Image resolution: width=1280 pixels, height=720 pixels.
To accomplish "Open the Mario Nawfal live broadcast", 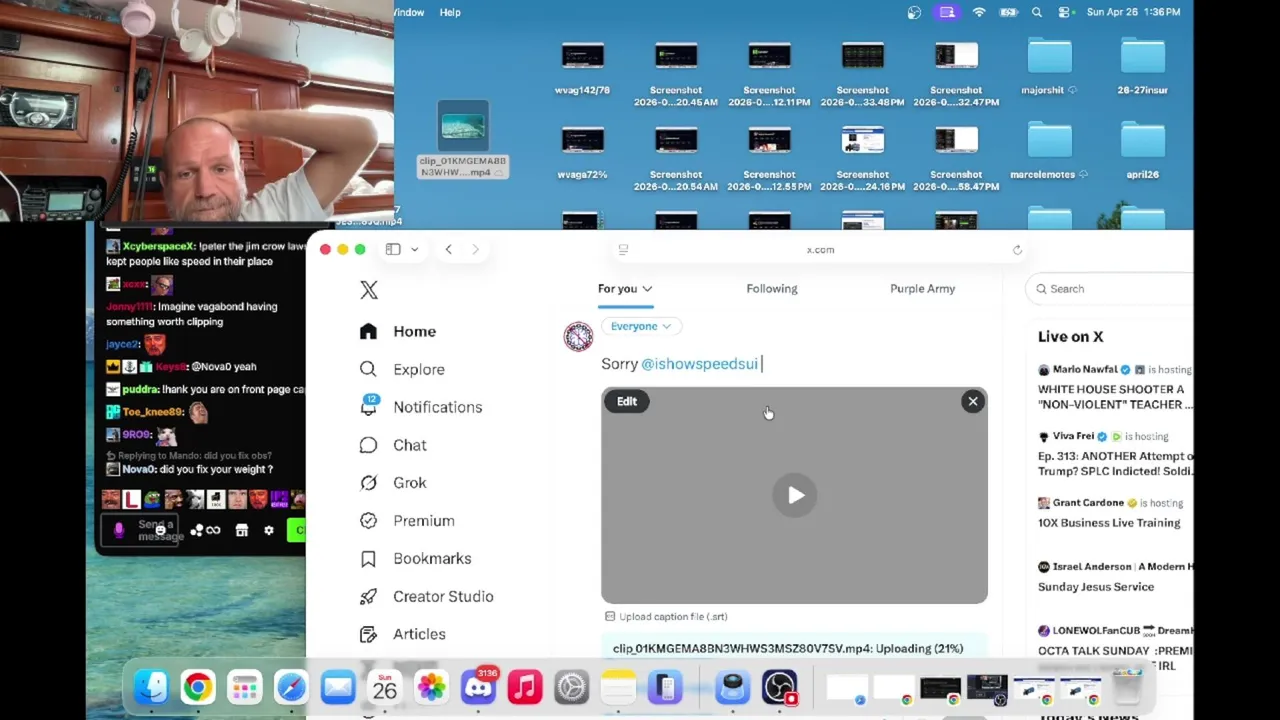I will (x=1115, y=388).
